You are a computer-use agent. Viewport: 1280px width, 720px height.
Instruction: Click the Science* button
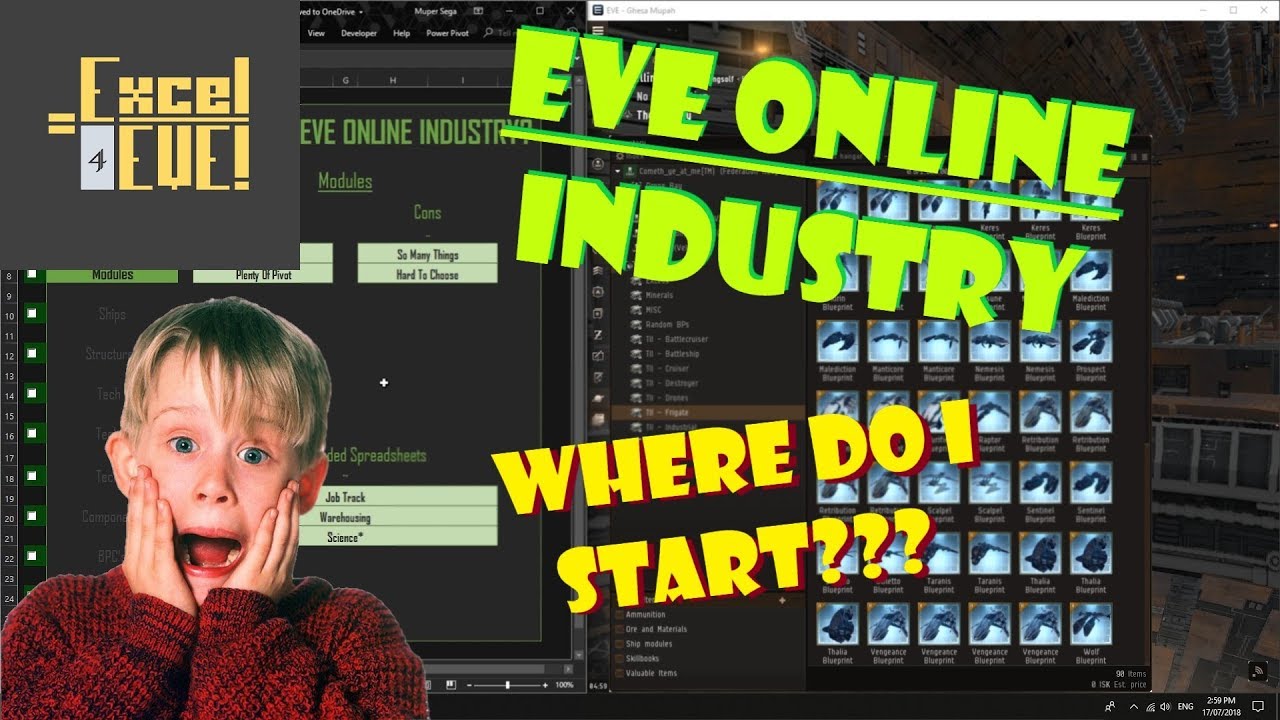[x=345, y=537]
